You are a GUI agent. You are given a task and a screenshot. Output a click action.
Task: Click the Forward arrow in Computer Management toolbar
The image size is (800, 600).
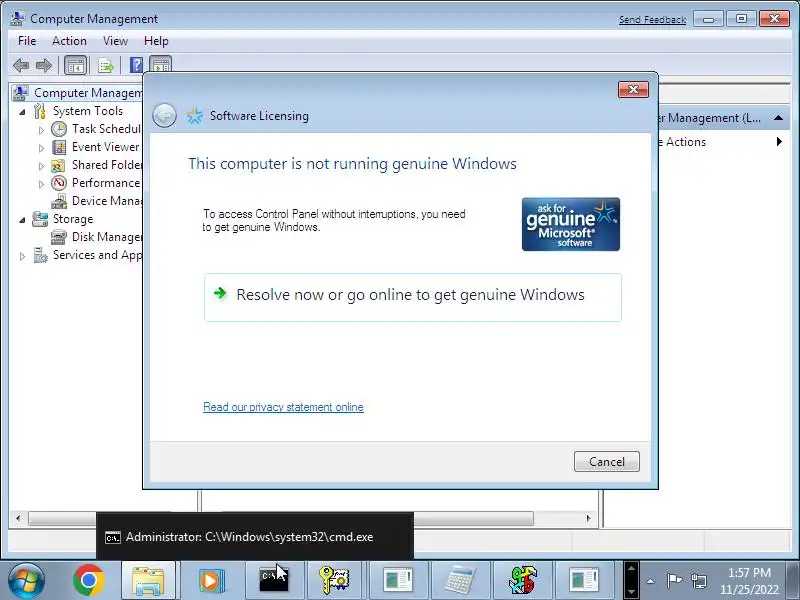pos(44,65)
